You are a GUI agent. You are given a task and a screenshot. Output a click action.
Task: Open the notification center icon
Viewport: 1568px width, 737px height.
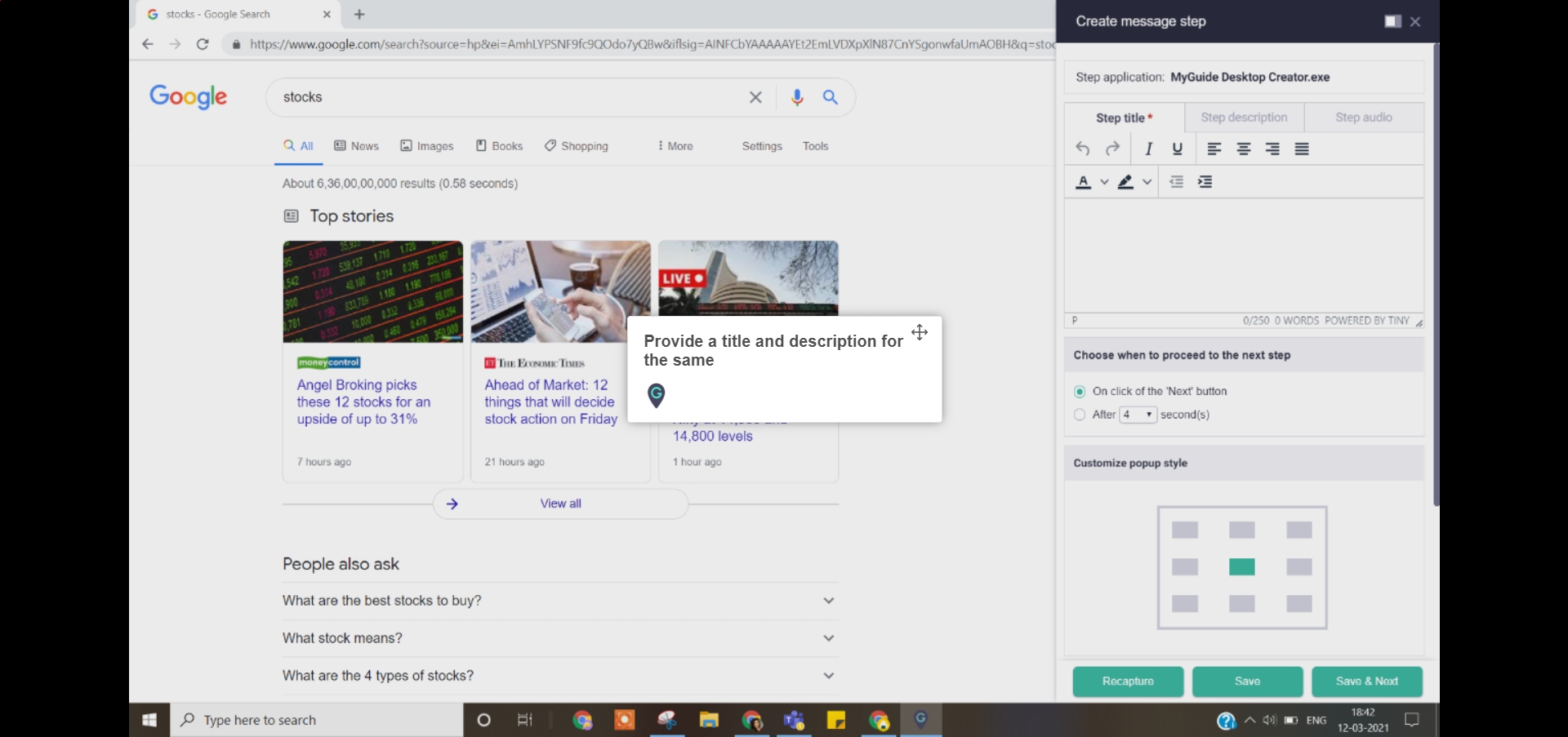coord(1412,720)
